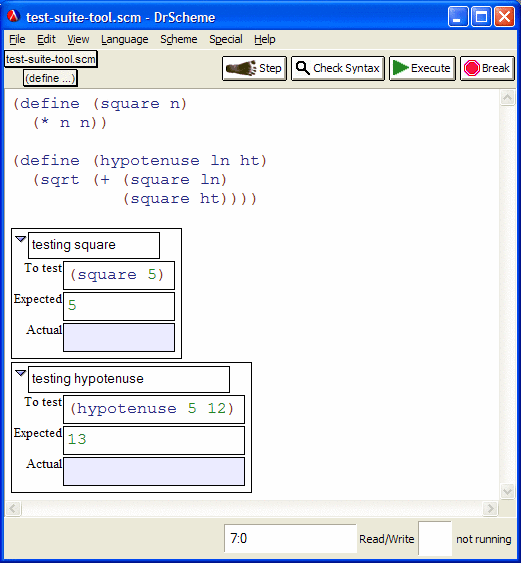Close the DrScheme window
The image size is (521, 563).
[504, 17]
